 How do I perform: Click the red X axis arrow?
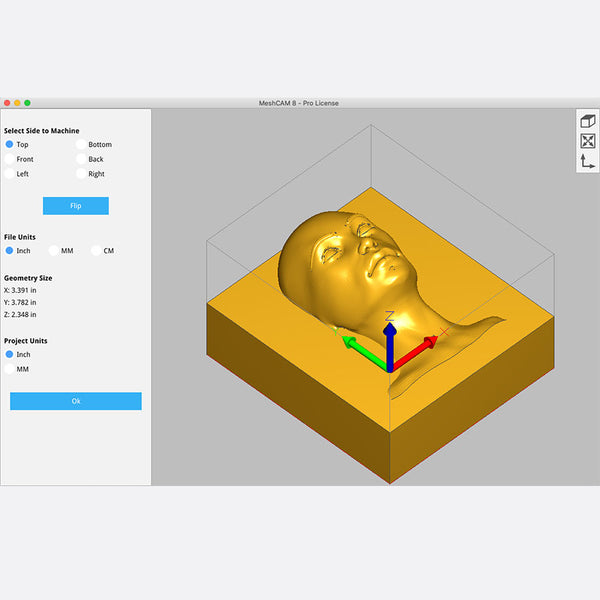click(x=415, y=352)
